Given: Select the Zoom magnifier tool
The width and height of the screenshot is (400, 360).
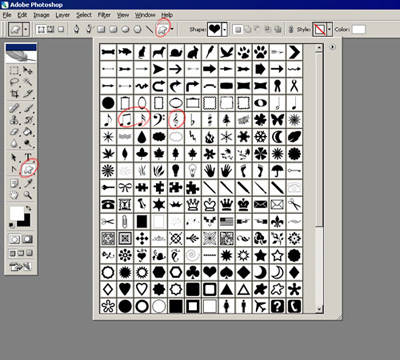Looking at the screenshot, I should (28, 195).
